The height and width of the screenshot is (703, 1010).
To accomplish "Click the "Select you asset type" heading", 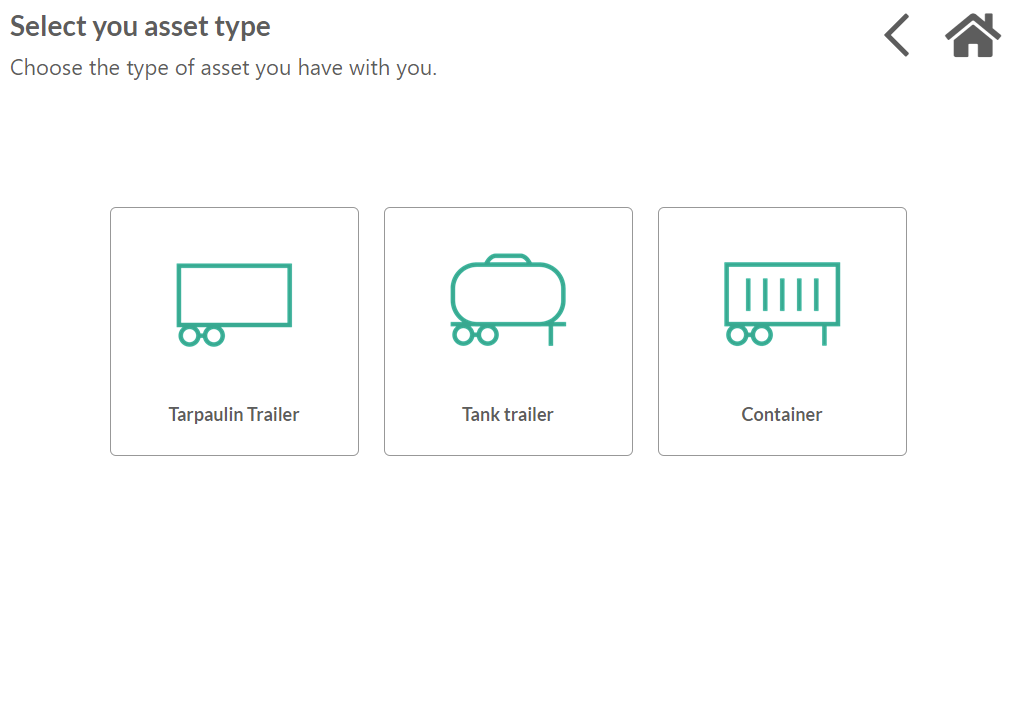I will 140,27.
